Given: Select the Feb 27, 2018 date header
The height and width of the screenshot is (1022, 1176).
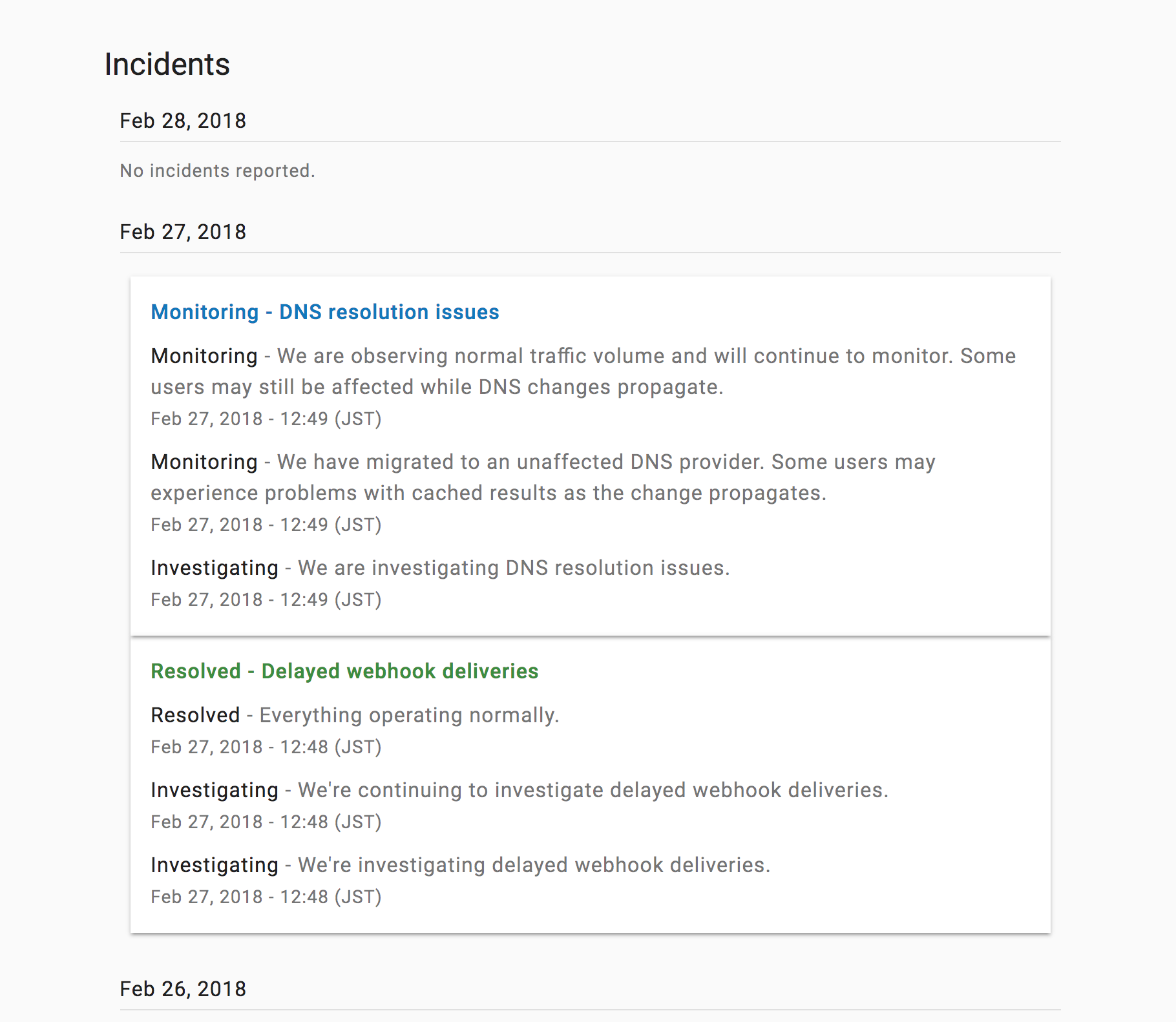Looking at the screenshot, I should [x=183, y=231].
